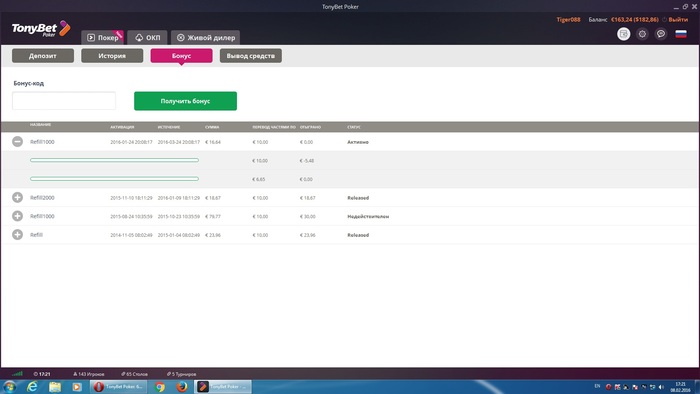Image resolution: width=700 pixels, height=394 pixels.
Task: Open the Живой дилер tab
Action: point(206,37)
